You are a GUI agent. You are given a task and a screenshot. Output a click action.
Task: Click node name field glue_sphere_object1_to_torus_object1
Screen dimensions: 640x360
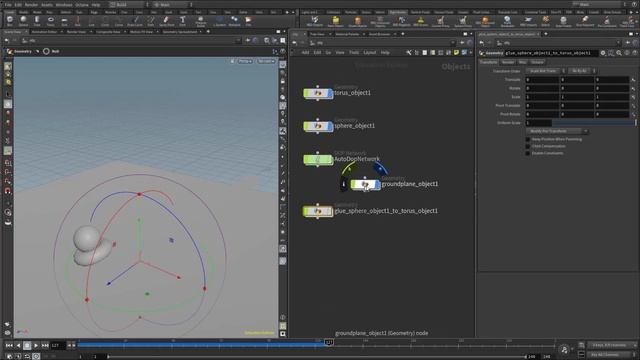click(x=551, y=53)
